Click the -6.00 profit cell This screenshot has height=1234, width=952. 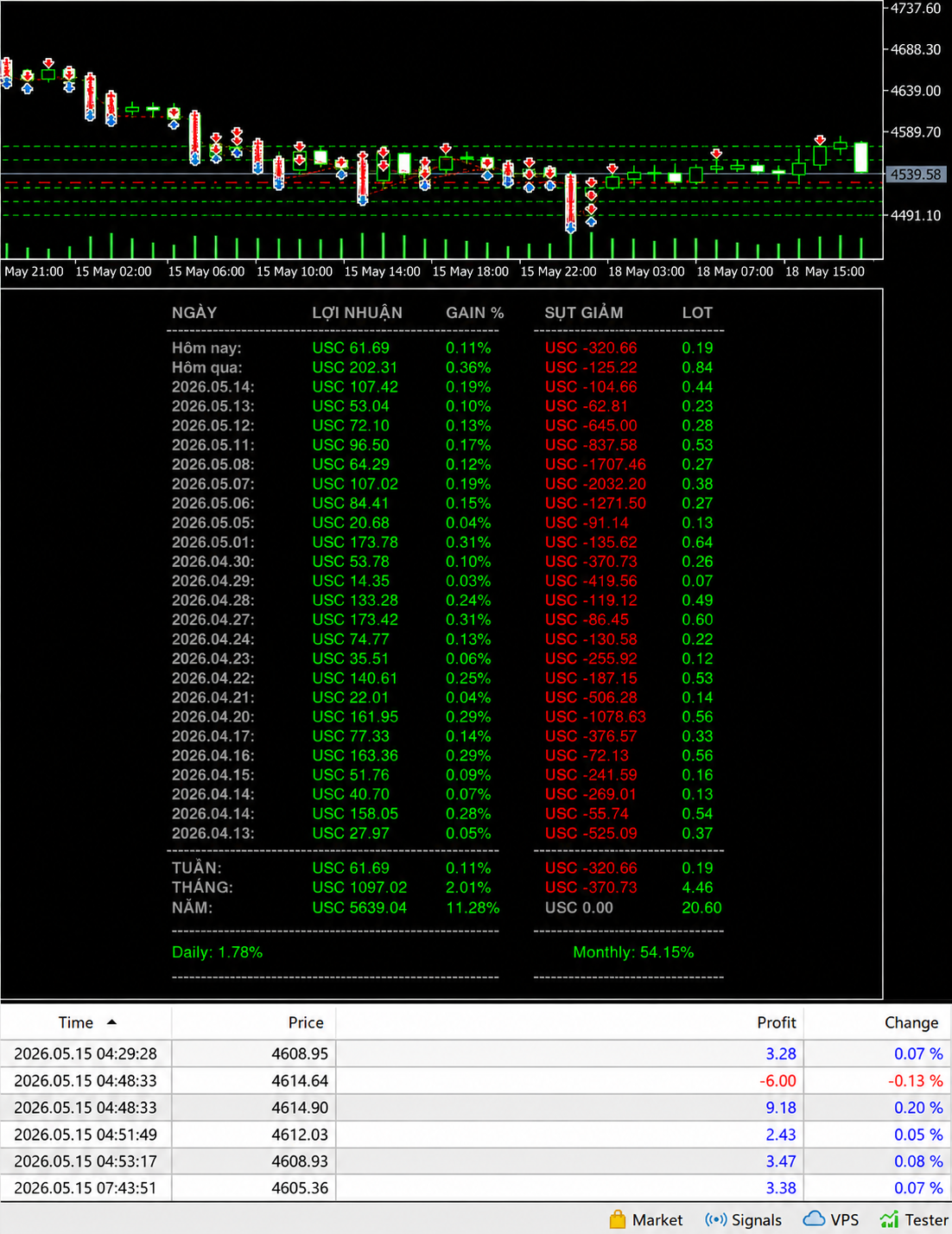pos(777,1080)
